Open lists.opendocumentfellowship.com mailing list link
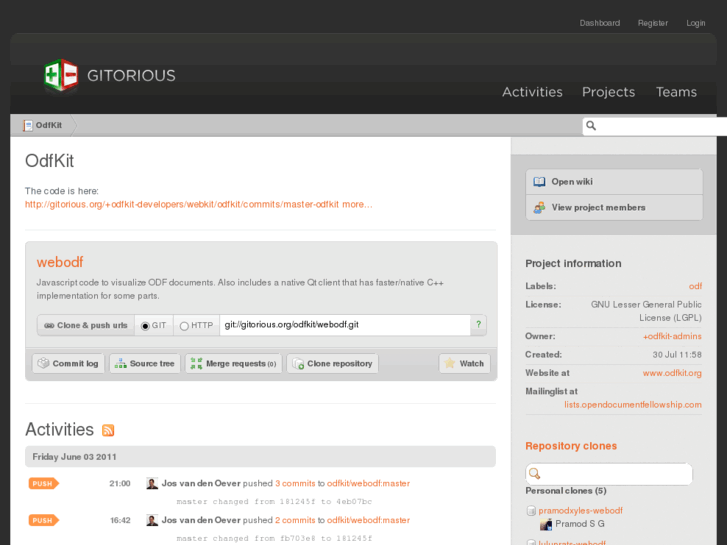The image size is (727, 545). tap(633, 405)
